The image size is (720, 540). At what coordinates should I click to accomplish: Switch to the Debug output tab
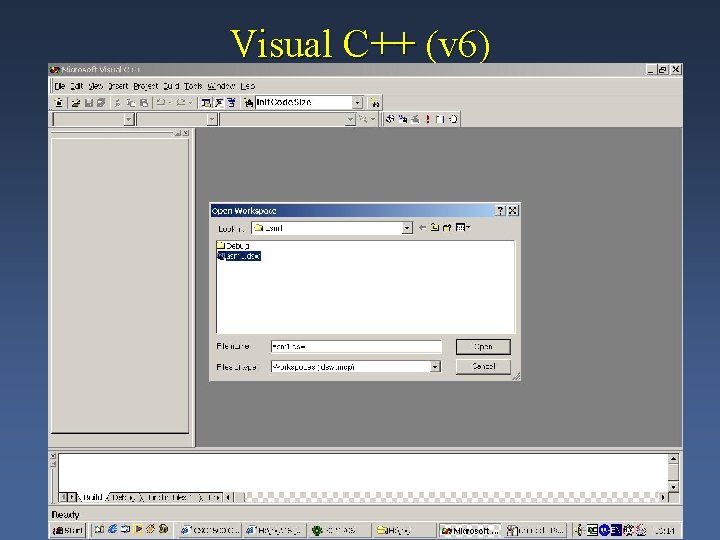123,497
